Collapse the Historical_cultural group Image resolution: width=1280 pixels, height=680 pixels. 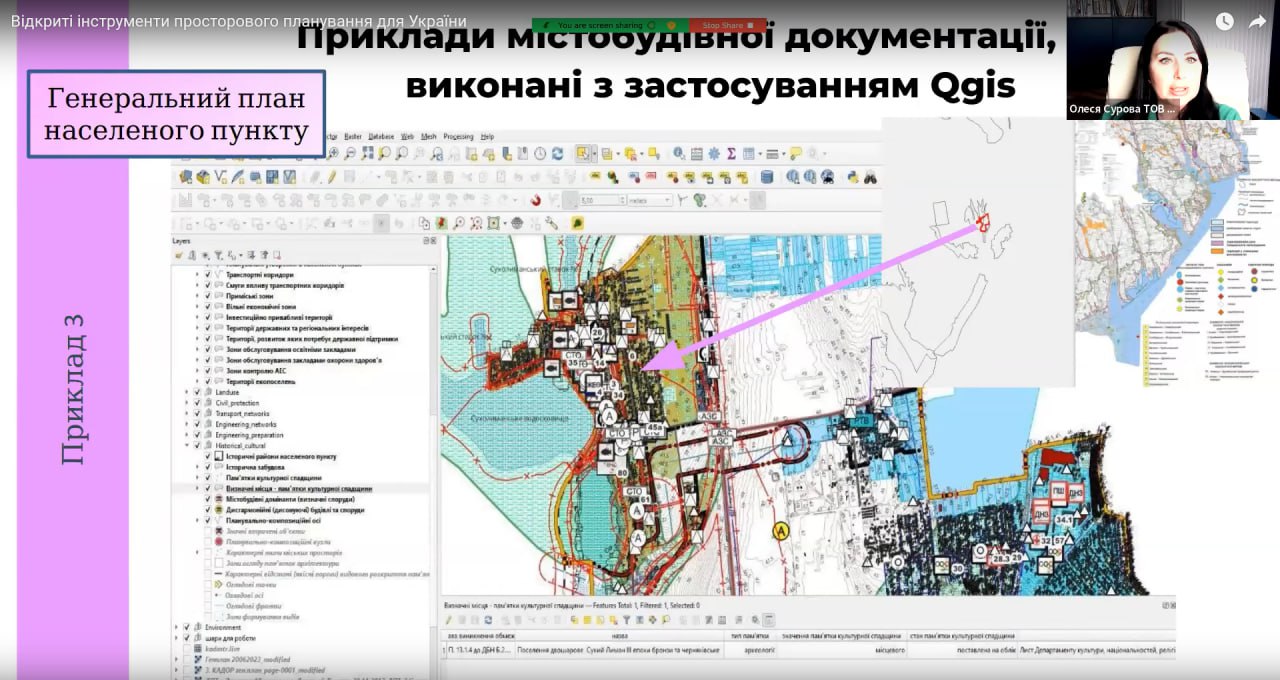pos(186,445)
